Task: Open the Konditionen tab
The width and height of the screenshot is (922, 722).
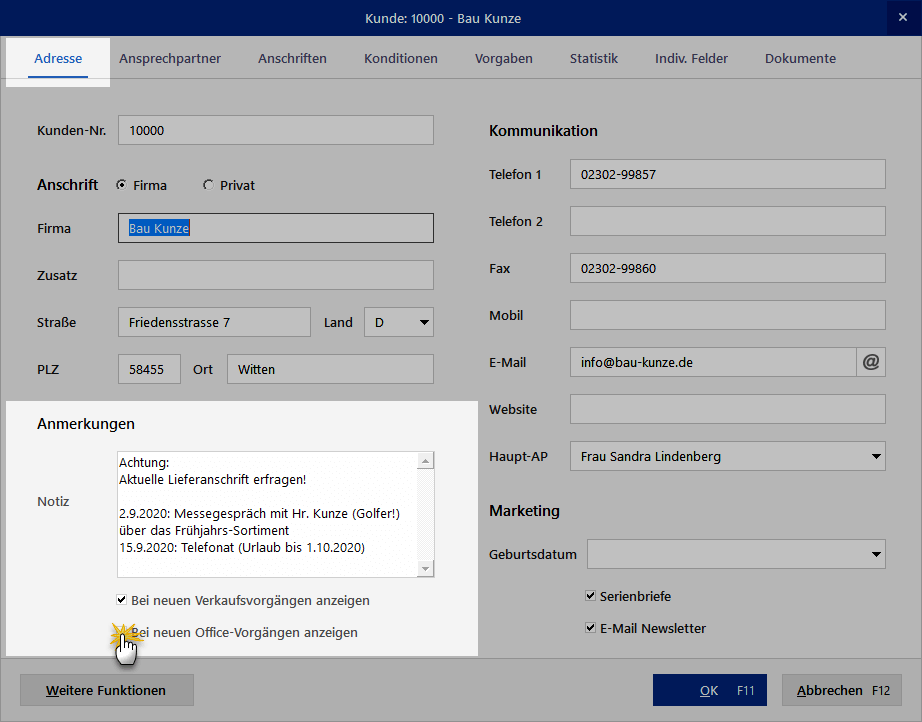Action: pos(400,59)
